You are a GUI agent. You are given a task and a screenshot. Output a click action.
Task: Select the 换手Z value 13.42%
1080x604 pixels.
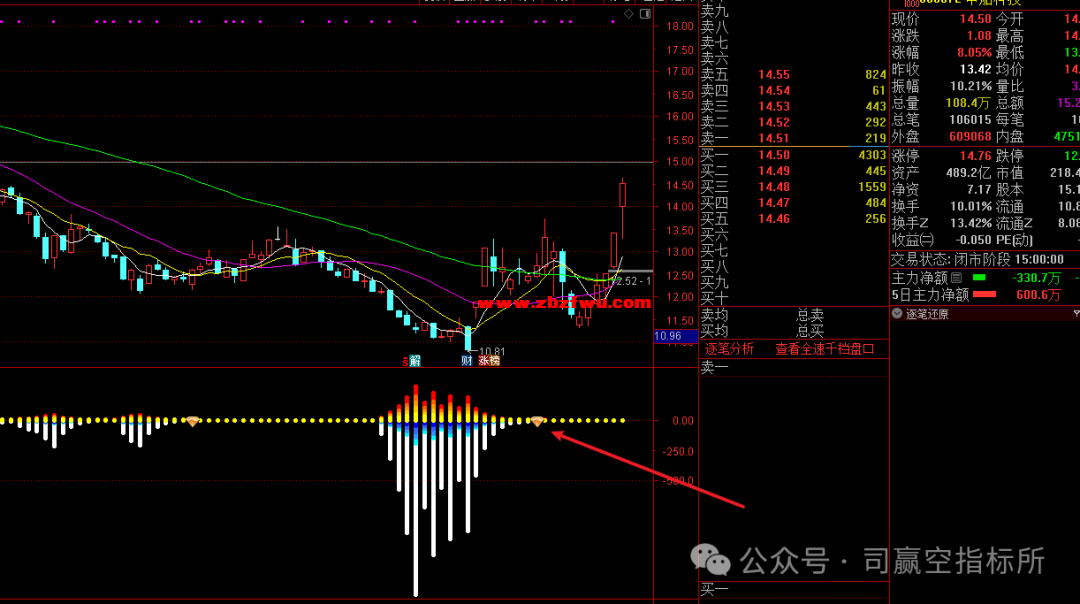[970, 223]
